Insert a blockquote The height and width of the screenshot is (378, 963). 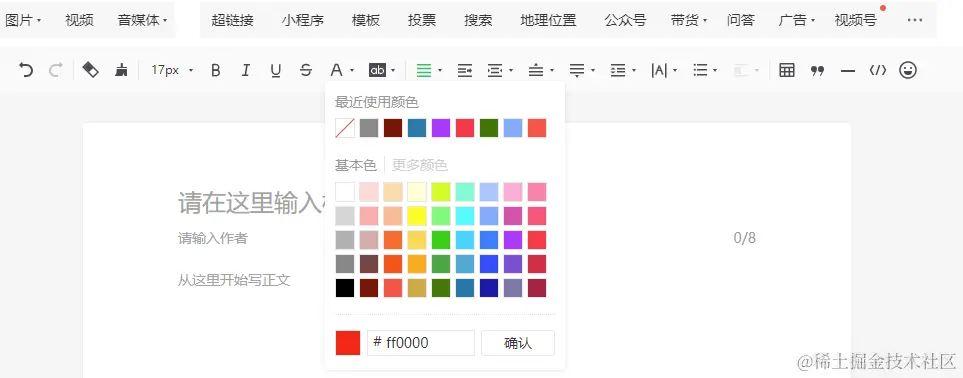point(817,70)
